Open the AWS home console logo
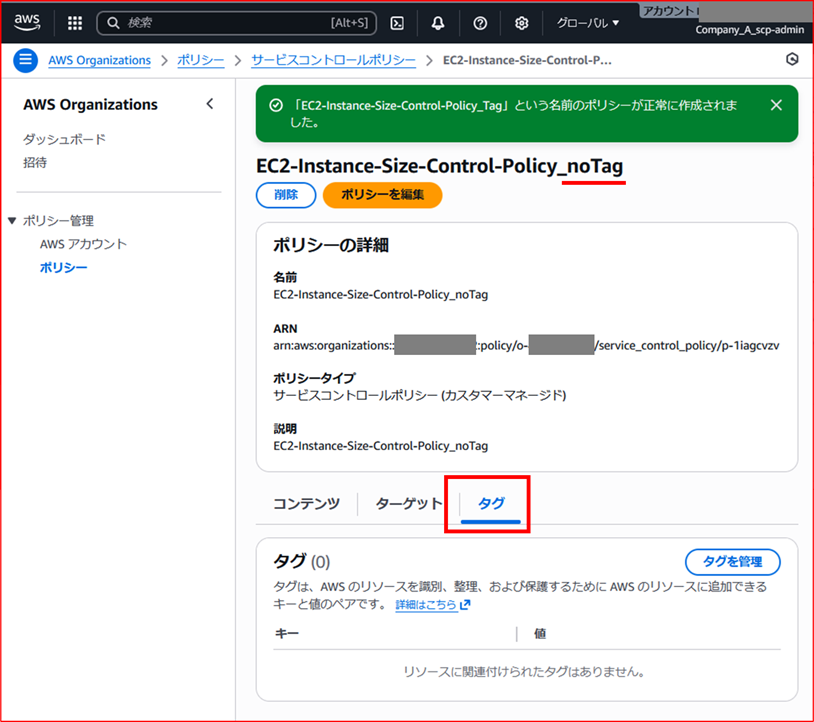Viewport: 814px width, 722px height. point(27,22)
